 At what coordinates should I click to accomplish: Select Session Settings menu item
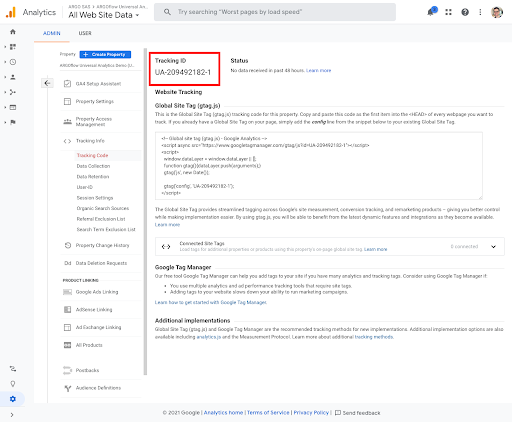coord(95,198)
